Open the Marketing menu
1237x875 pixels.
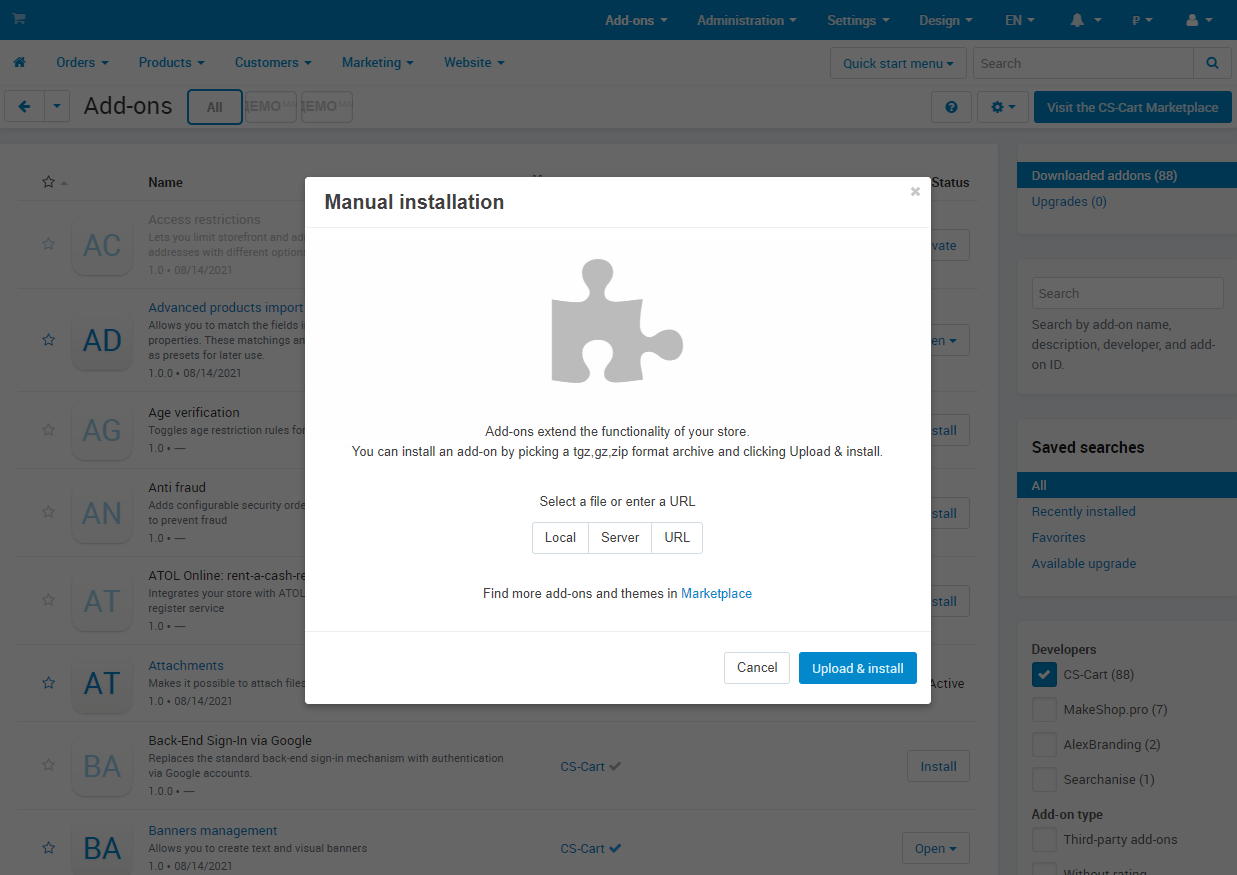(x=377, y=63)
